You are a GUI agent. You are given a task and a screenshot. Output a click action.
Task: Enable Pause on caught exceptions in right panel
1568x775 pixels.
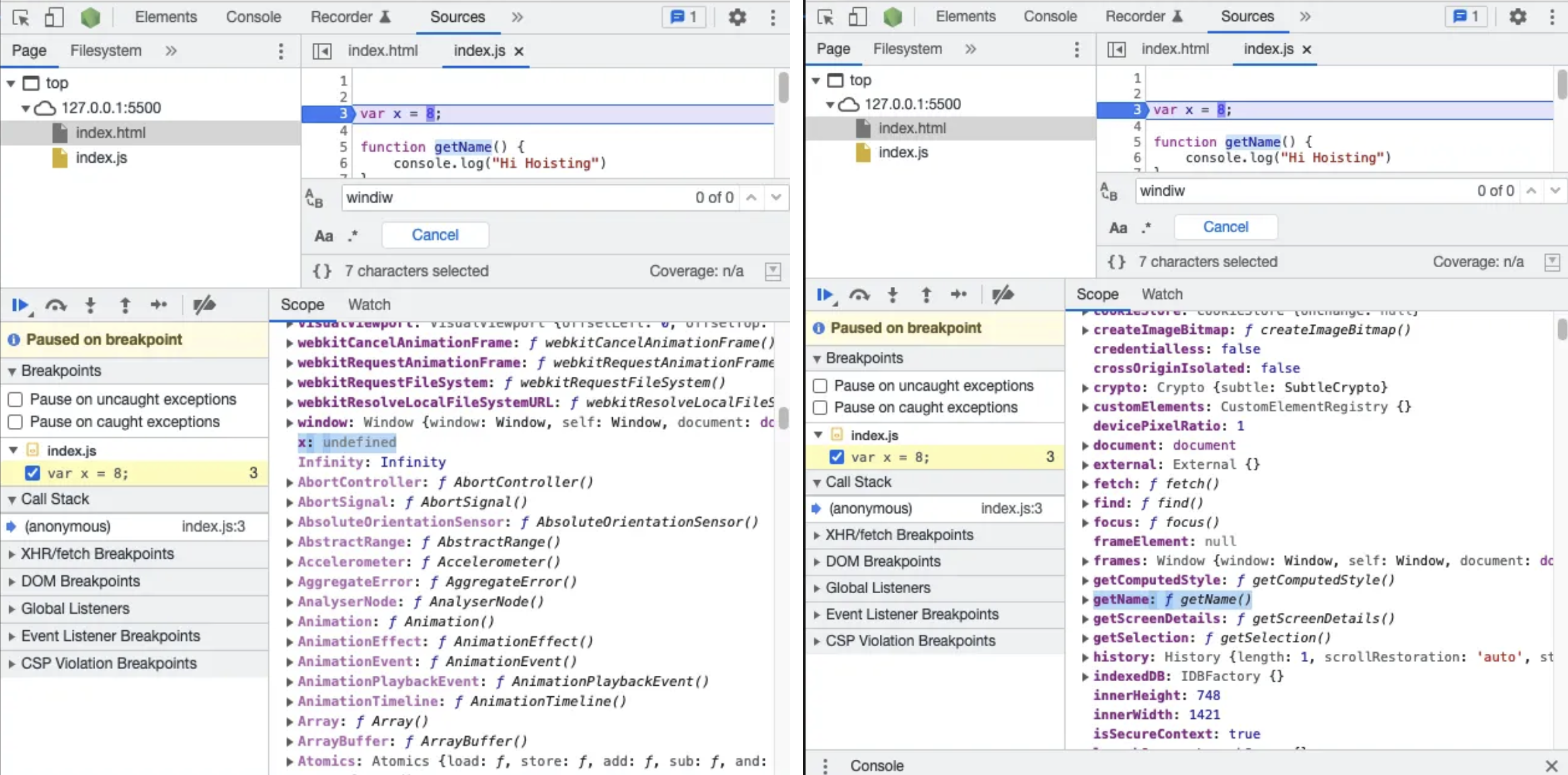(820, 407)
